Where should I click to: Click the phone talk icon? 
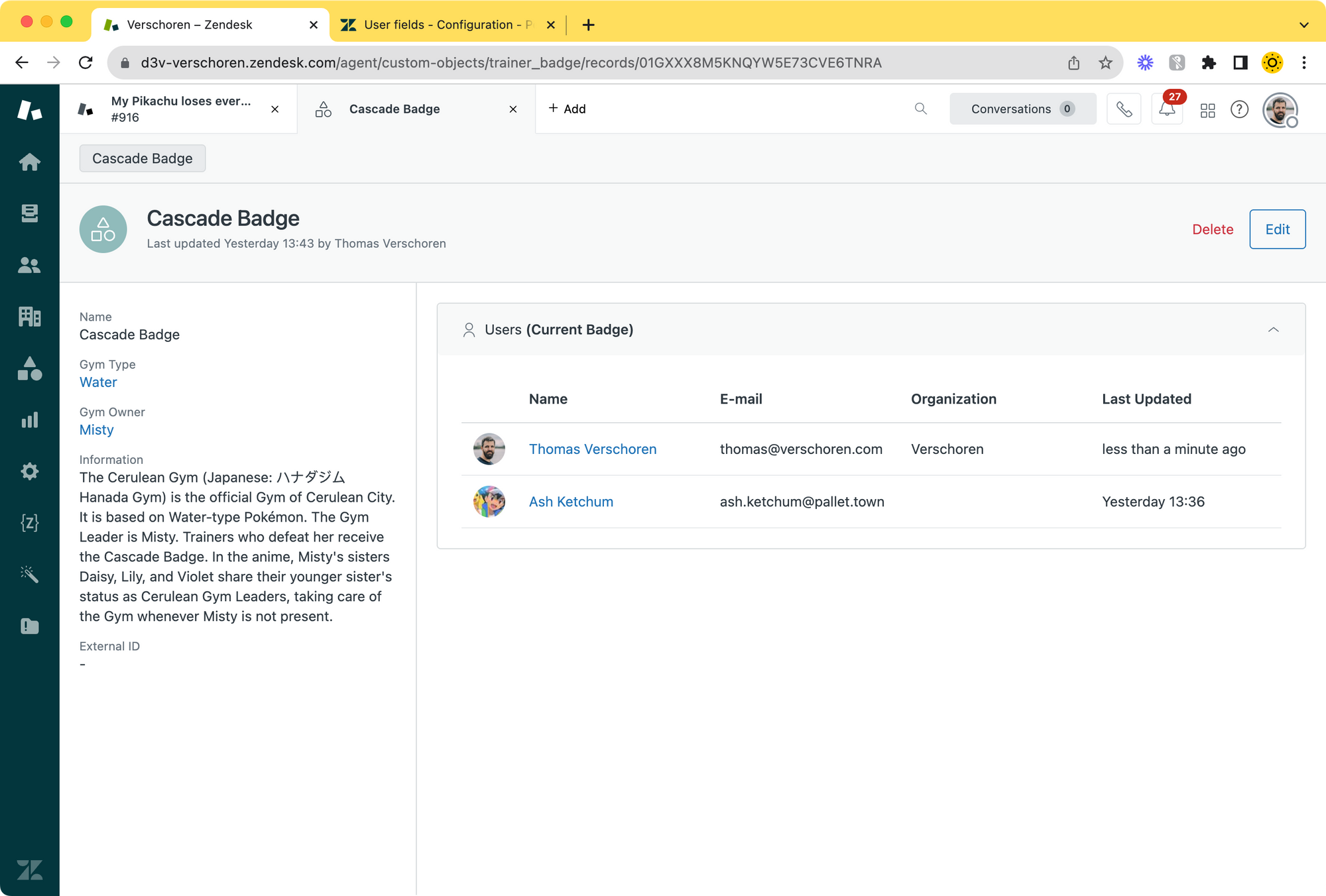pyautogui.click(x=1124, y=109)
